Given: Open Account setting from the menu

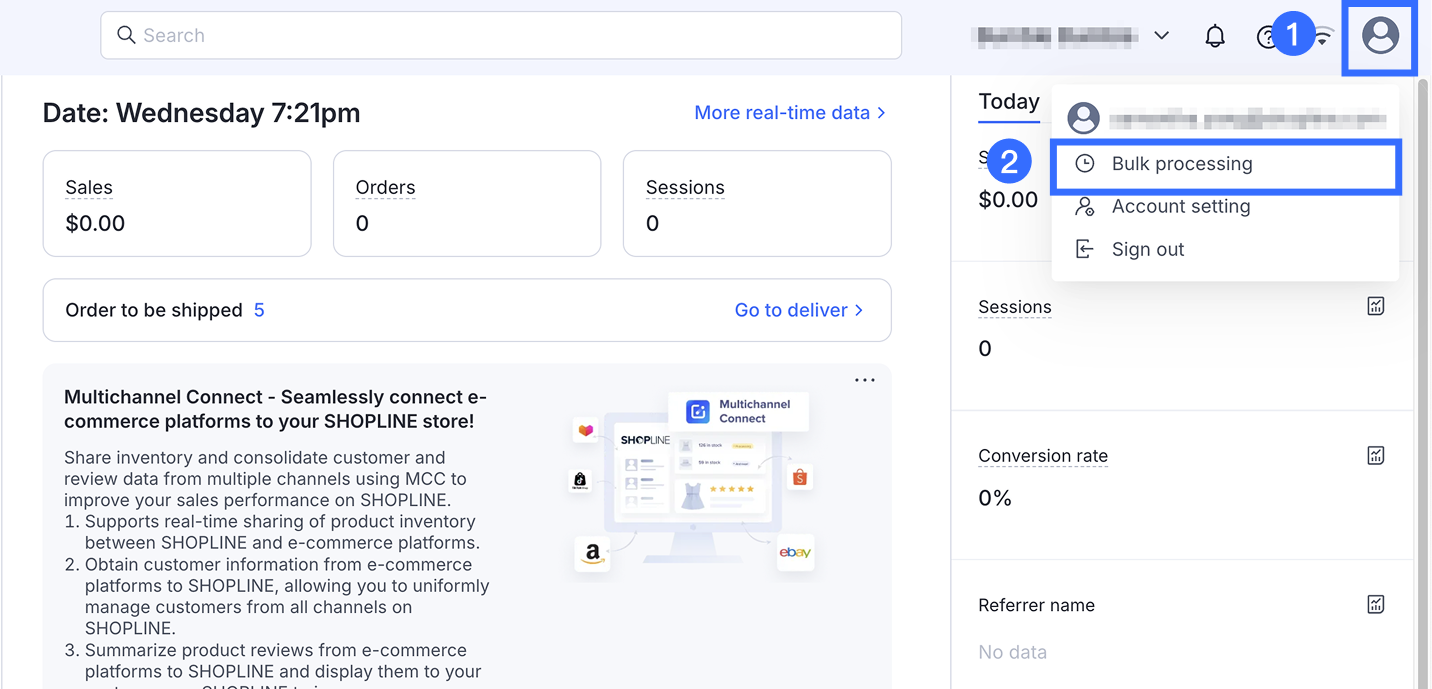Looking at the screenshot, I should pos(1180,207).
